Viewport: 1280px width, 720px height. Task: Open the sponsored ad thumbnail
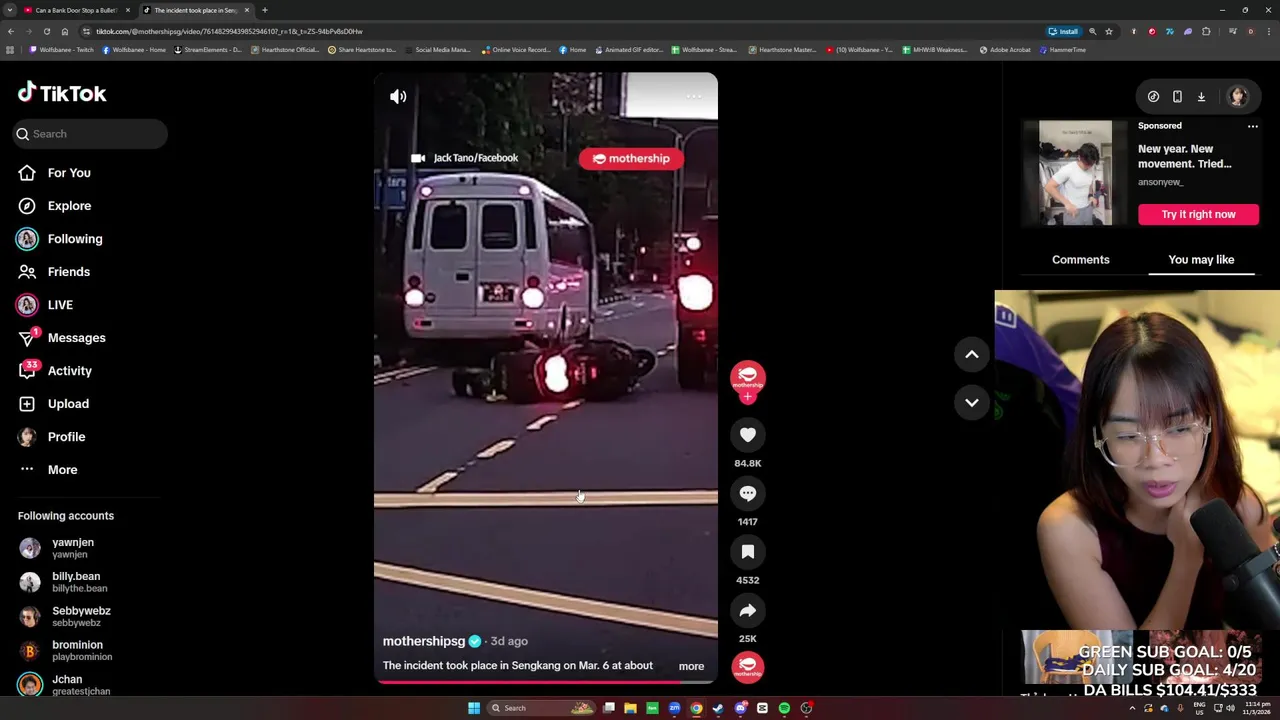pos(1075,173)
